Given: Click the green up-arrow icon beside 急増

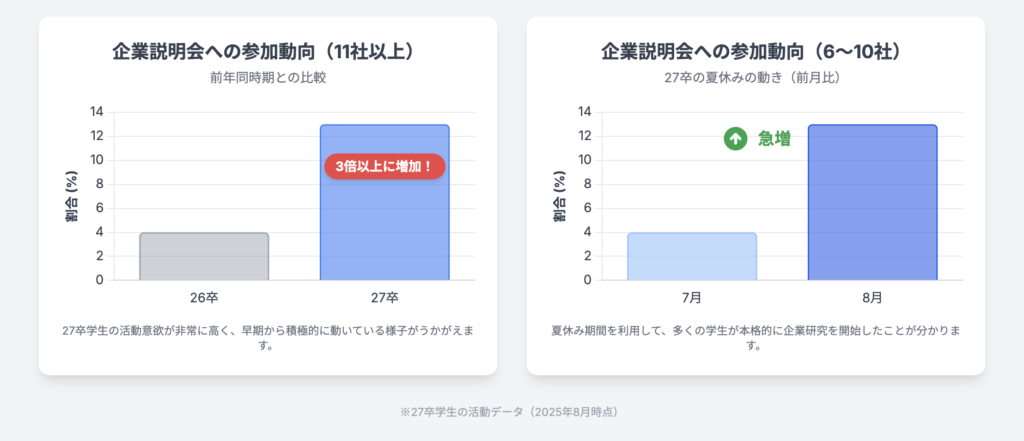Looking at the screenshot, I should pos(735,139).
